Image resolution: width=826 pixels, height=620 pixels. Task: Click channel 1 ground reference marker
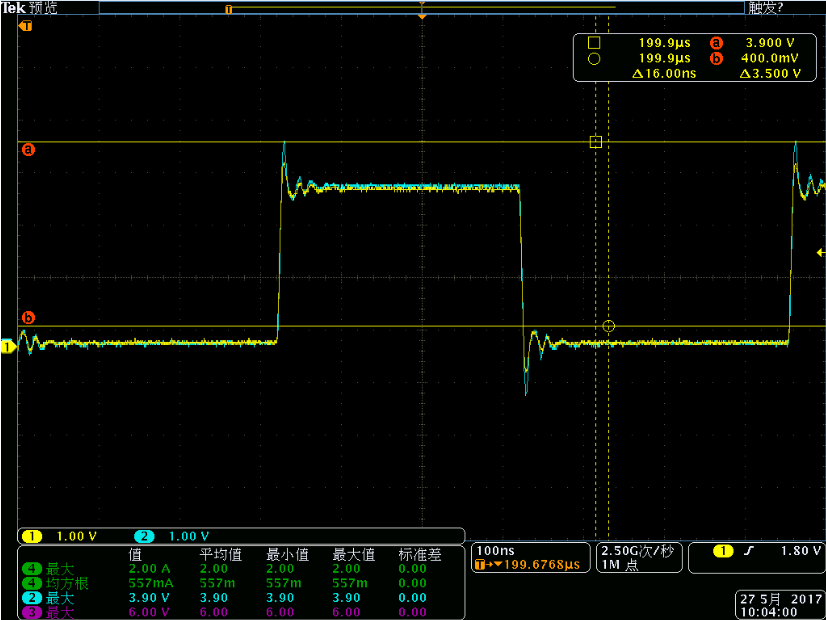click(8, 347)
